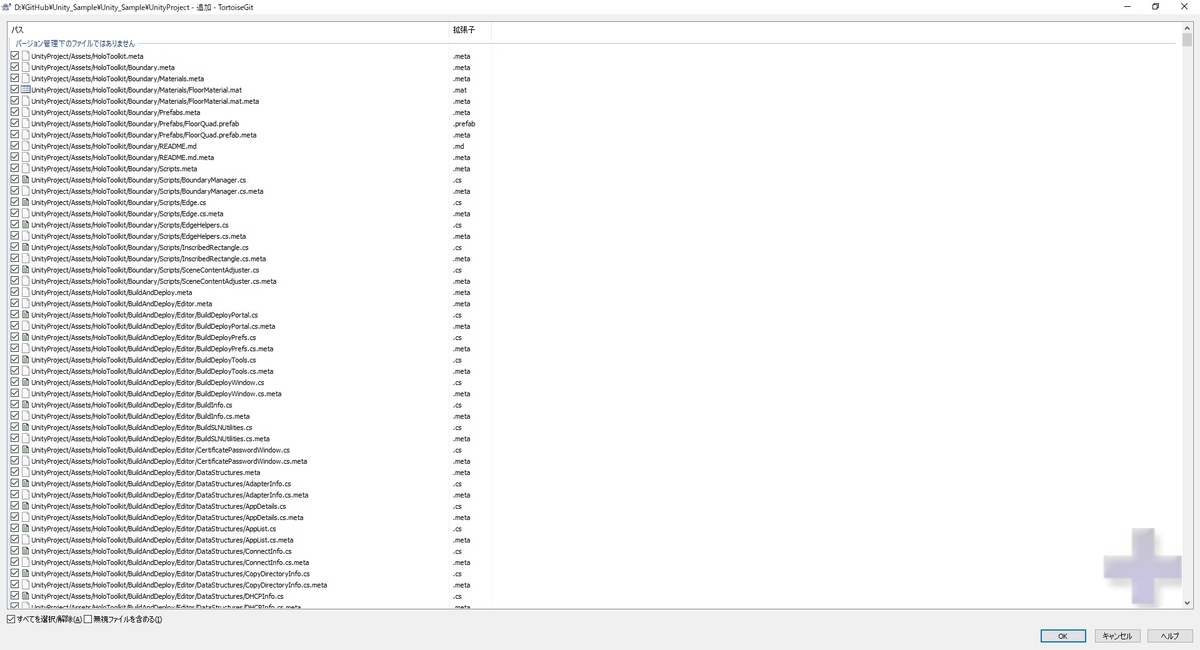Viewport: 1200px width, 650px height.
Task: Click the C# file icon for AppList.cs
Action: 26,529
